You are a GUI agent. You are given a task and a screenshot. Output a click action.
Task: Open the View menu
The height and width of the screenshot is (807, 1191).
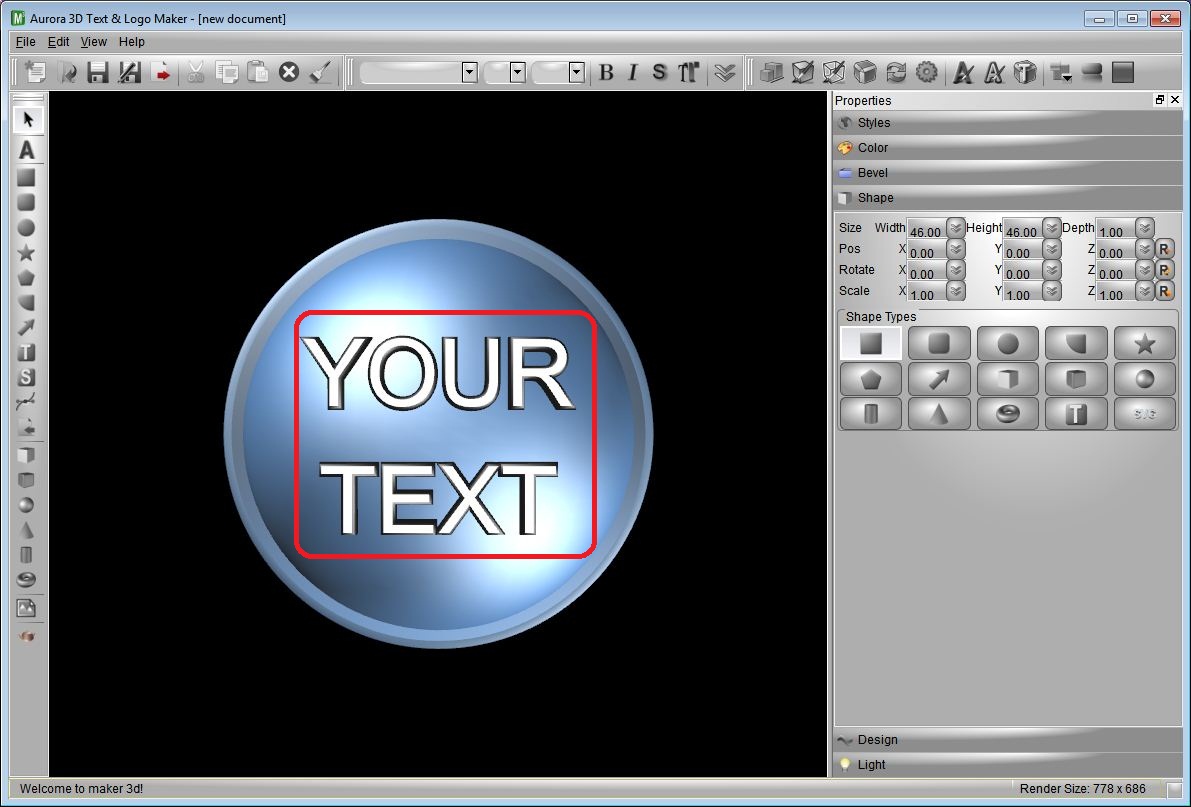pyautogui.click(x=93, y=41)
